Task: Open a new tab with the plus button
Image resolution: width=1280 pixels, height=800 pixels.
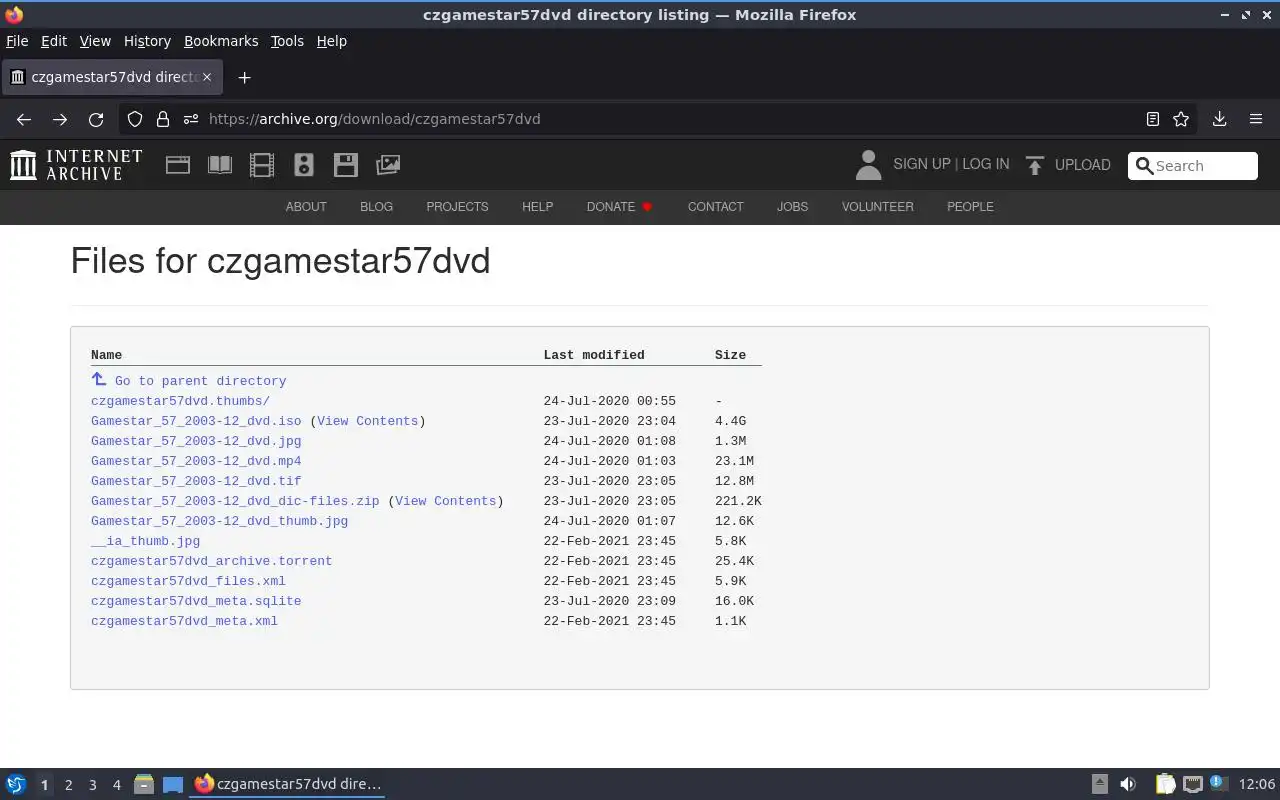Action: (x=244, y=77)
